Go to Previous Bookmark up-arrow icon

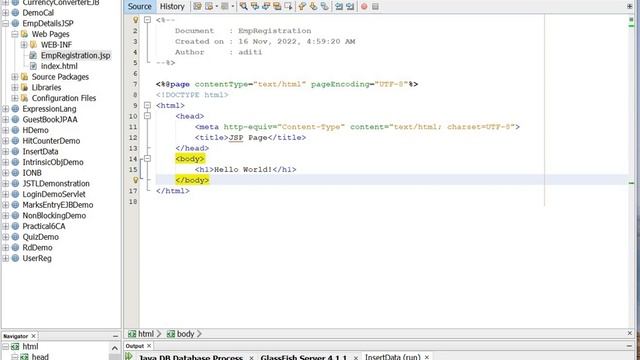click(302, 7)
